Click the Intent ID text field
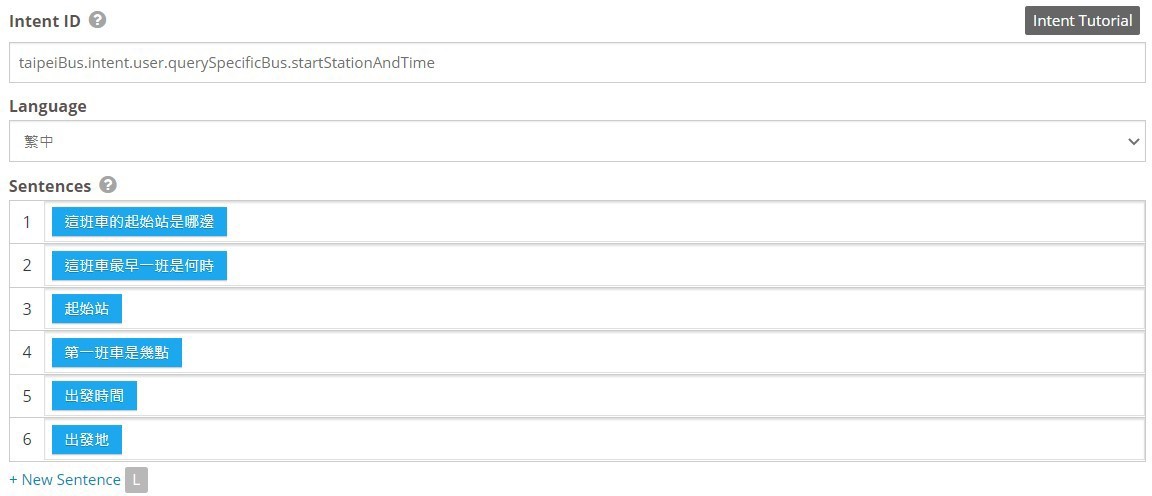Screen dimensions: 1152x496 (x=577, y=62)
